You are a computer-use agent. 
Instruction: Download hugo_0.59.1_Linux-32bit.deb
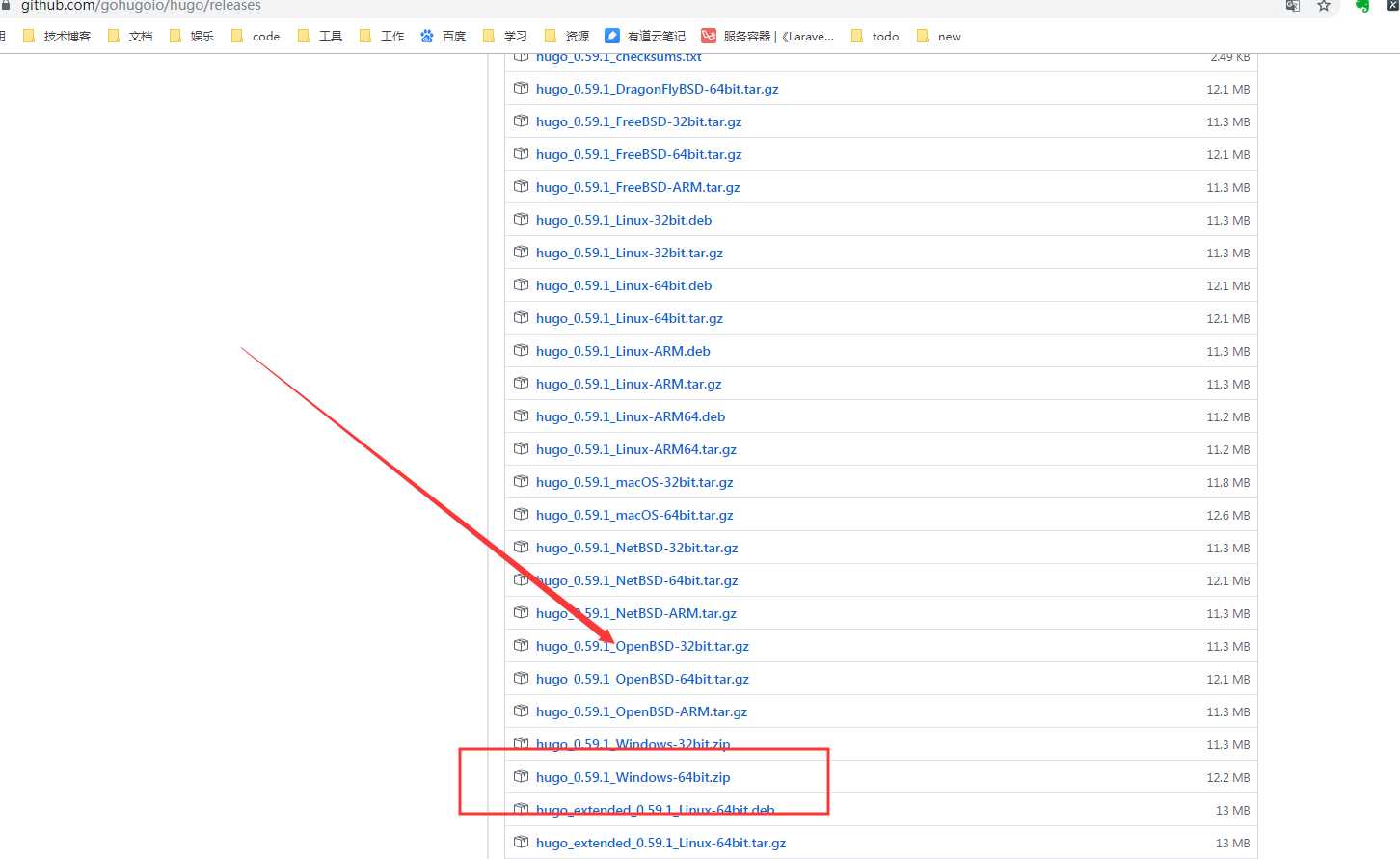pyautogui.click(x=624, y=220)
